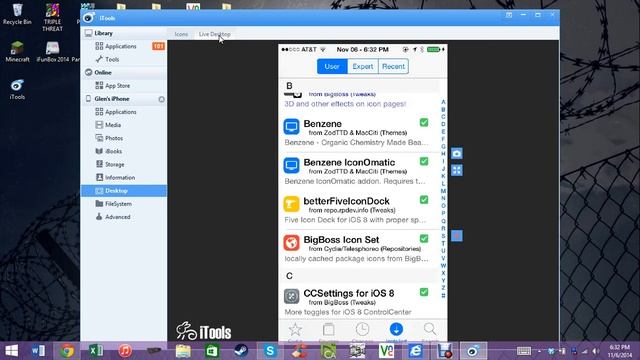This screenshot has width=640, height=360.
Task: Open the Advanced sidebar icon
Action: (99, 217)
